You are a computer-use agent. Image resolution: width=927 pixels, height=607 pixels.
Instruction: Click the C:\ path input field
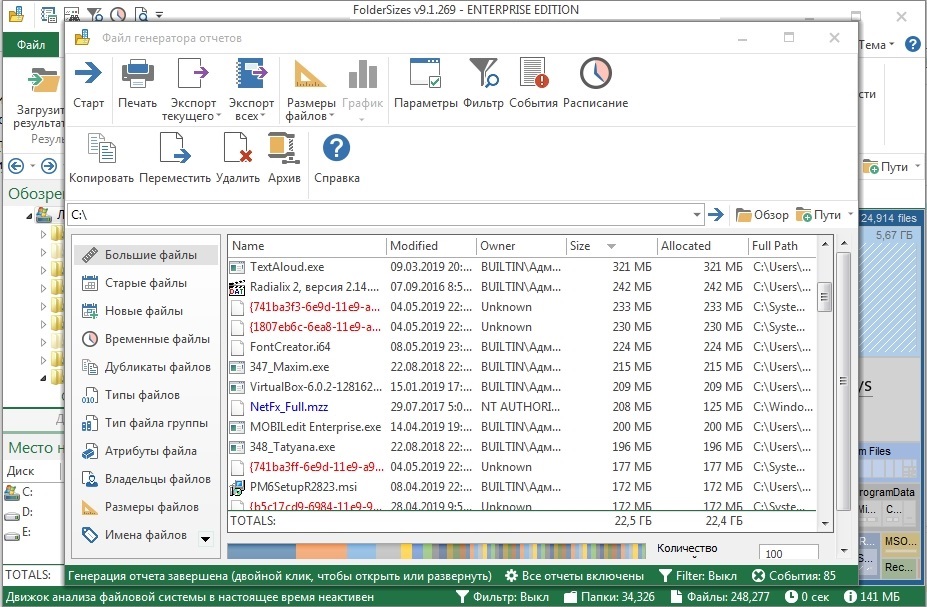point(380,215)
